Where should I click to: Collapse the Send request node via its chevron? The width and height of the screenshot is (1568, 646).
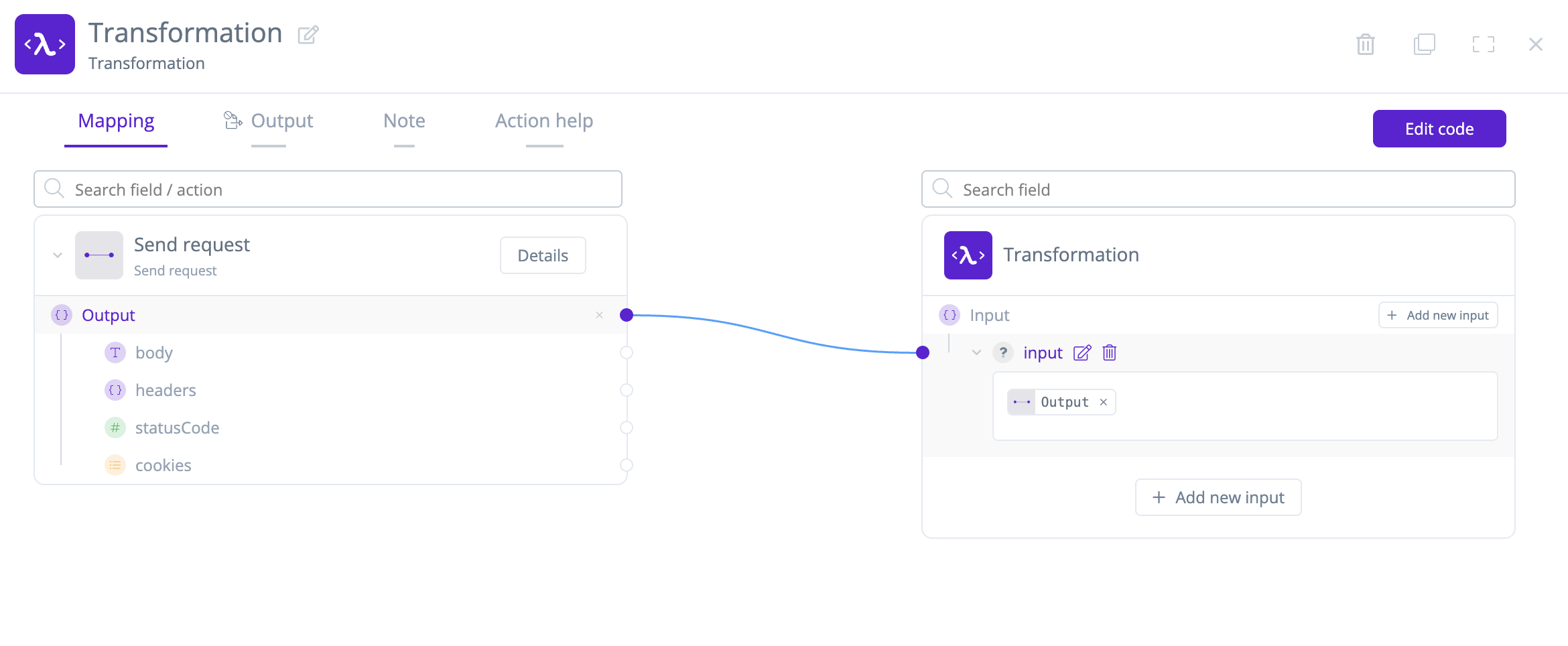coord(57,255)
